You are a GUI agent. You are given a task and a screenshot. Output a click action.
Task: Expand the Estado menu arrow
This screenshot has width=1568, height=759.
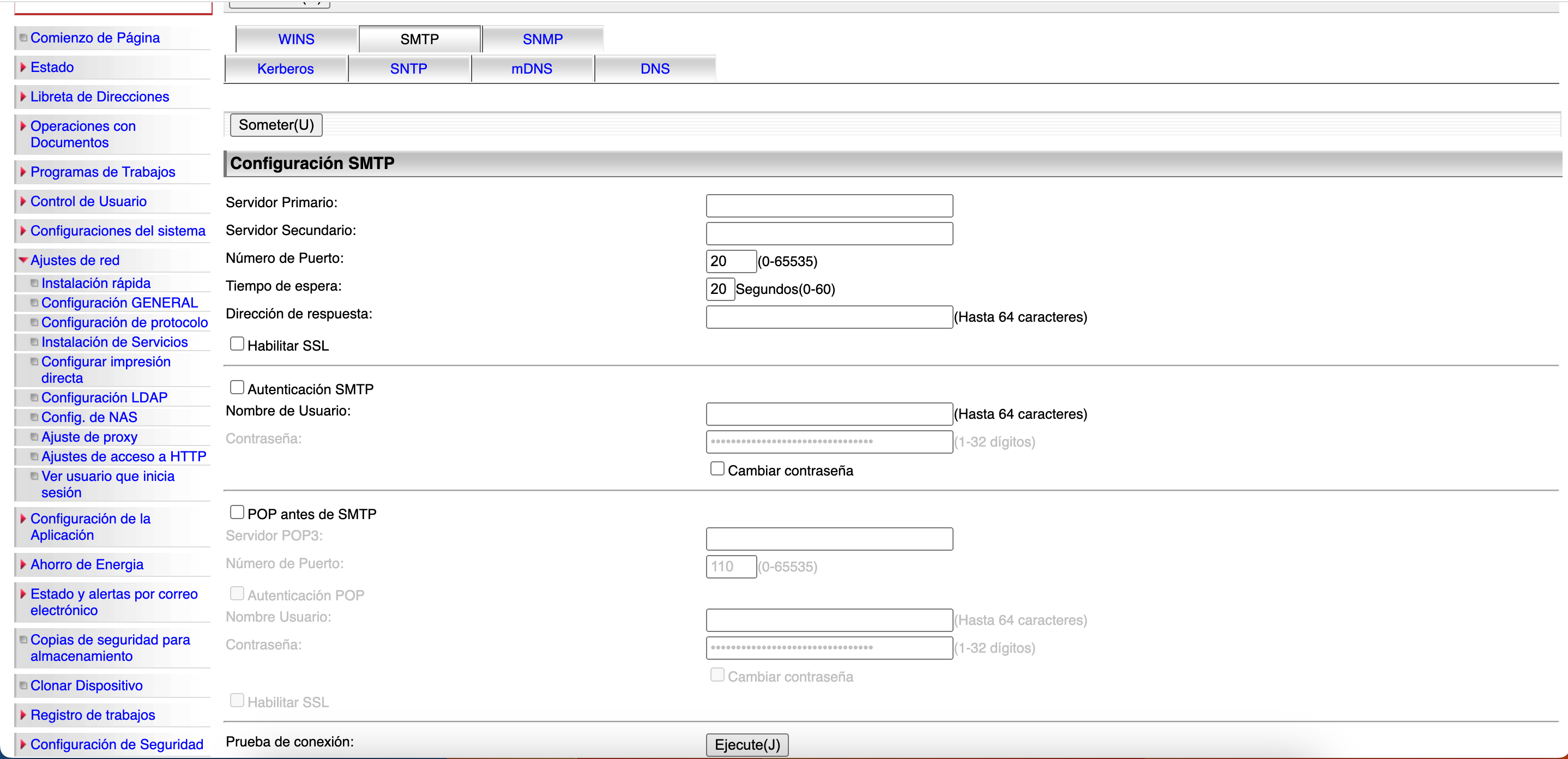(x=23, y=67)
